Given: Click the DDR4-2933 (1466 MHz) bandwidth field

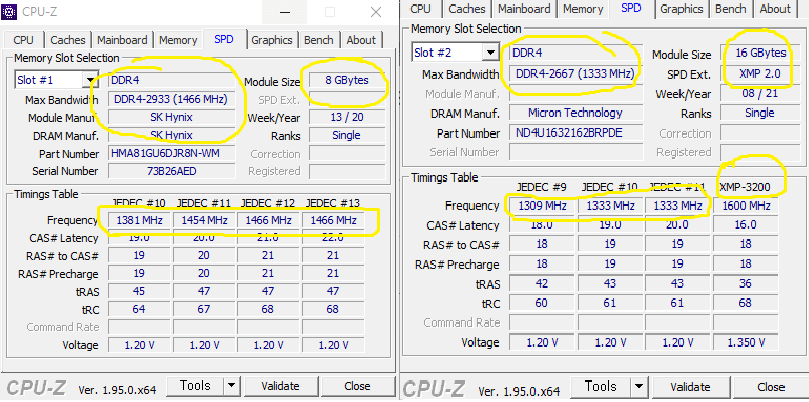Looking at the screenshot, I should 171,99.
